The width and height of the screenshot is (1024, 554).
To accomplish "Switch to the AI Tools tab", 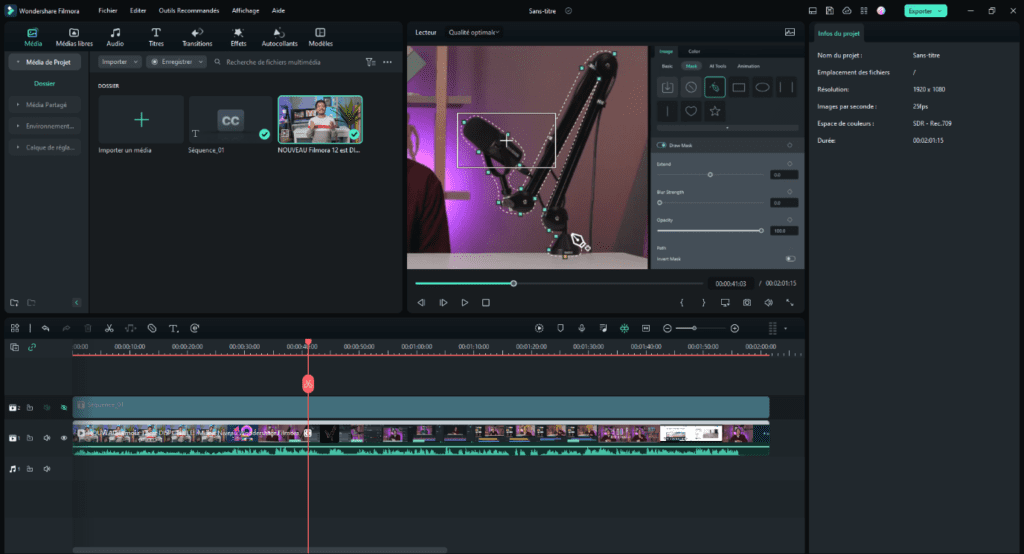I will click(x=718, y=66).
